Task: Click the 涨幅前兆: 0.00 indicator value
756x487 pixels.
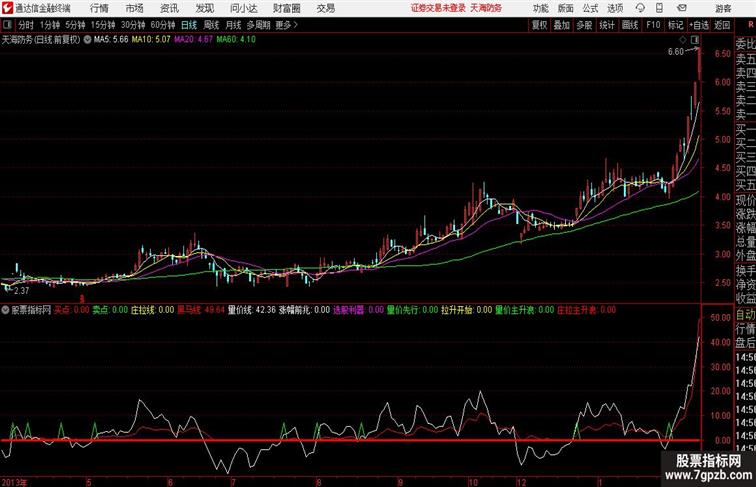Action: point(304,310)
